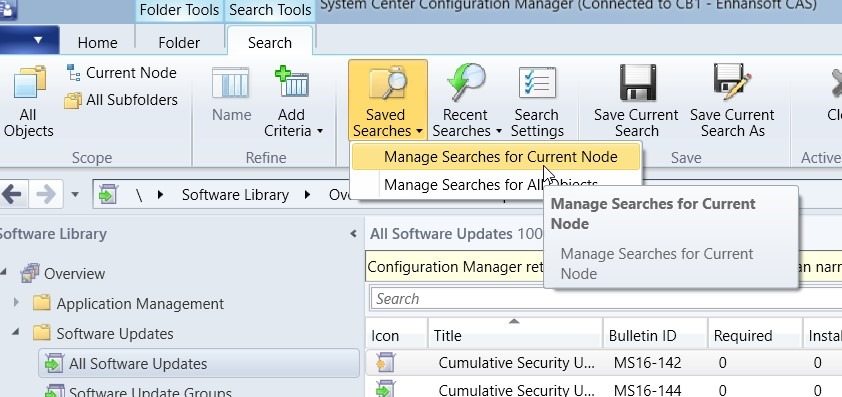Select Current Node scope option
The height and width of the screenshot is (397, 842).
[121, 73]
